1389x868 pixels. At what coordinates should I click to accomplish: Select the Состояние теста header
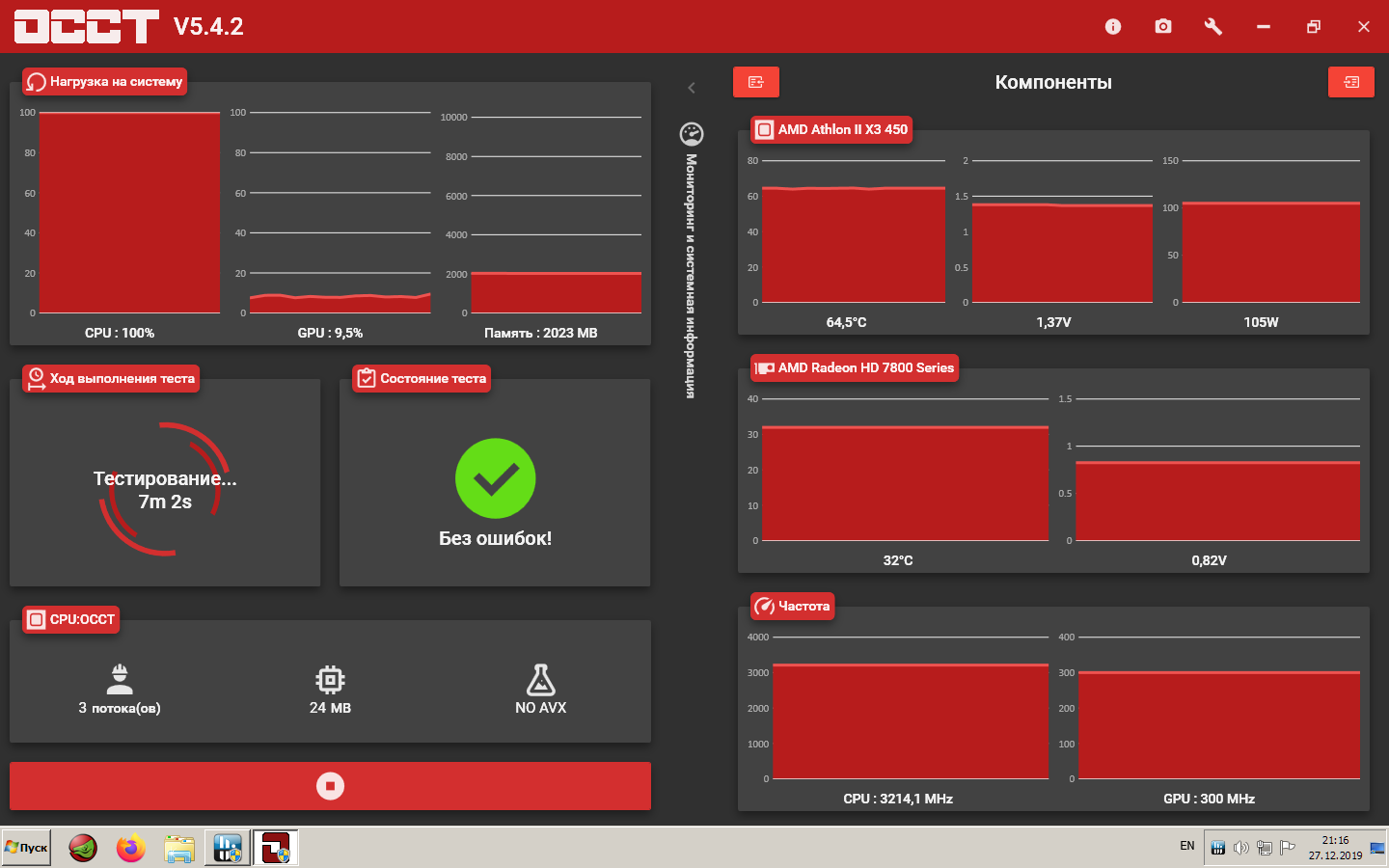tap(422, 379)
